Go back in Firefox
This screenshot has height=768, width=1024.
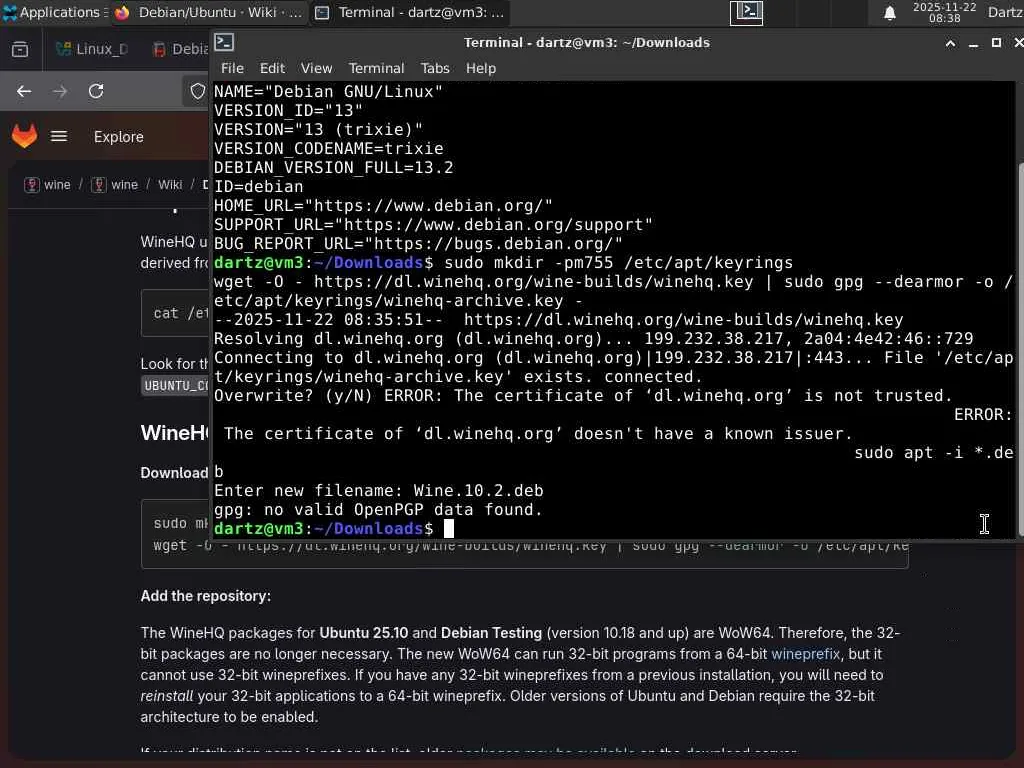[x=24, y=91]
